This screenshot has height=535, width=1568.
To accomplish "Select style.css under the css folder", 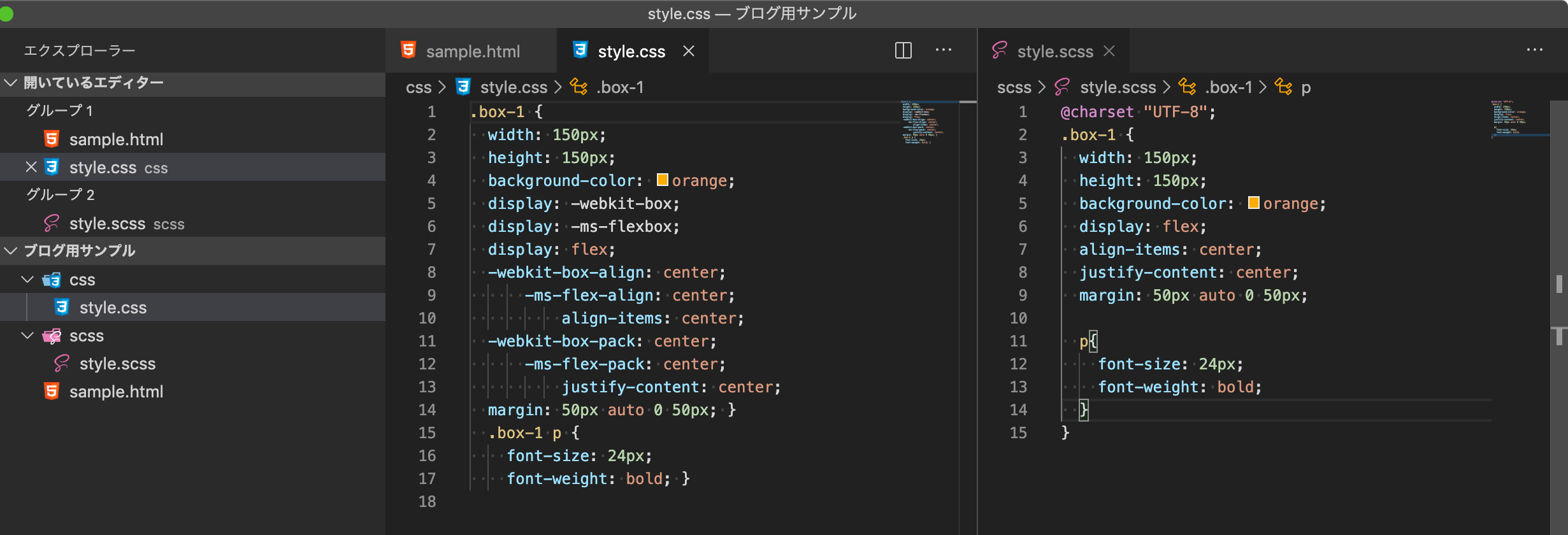I will 192,307.
